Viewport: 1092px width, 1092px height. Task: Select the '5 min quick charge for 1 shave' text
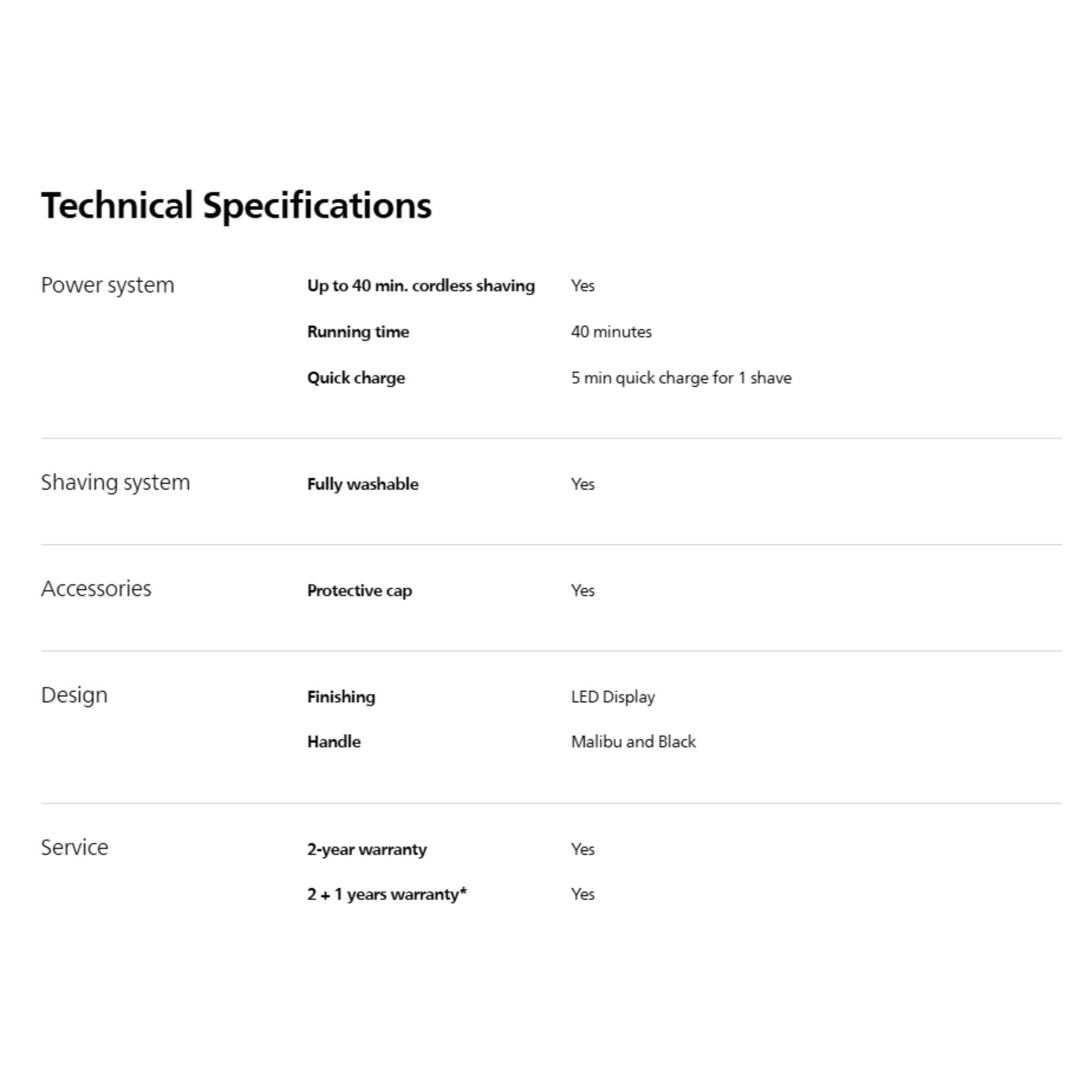tap(681, 378)
